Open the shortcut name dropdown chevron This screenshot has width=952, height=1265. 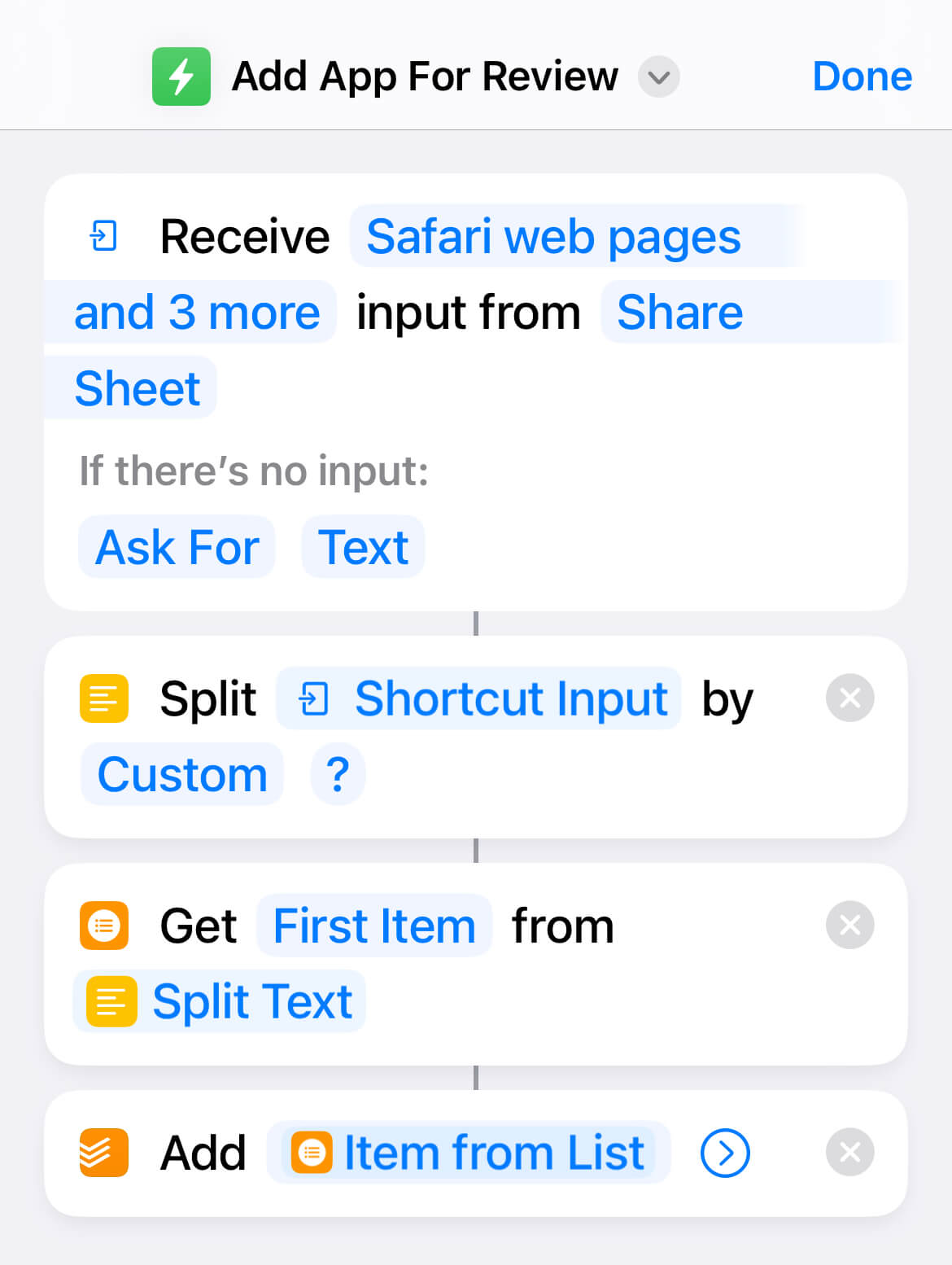pyautogui.click(x=658, y=77)
